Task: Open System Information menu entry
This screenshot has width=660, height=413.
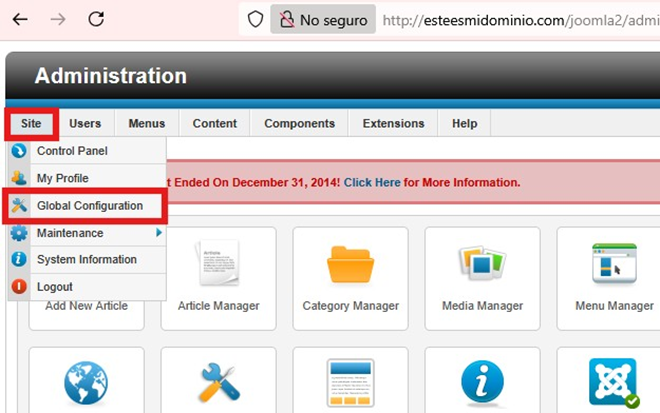Action: [x=87, y=259]
